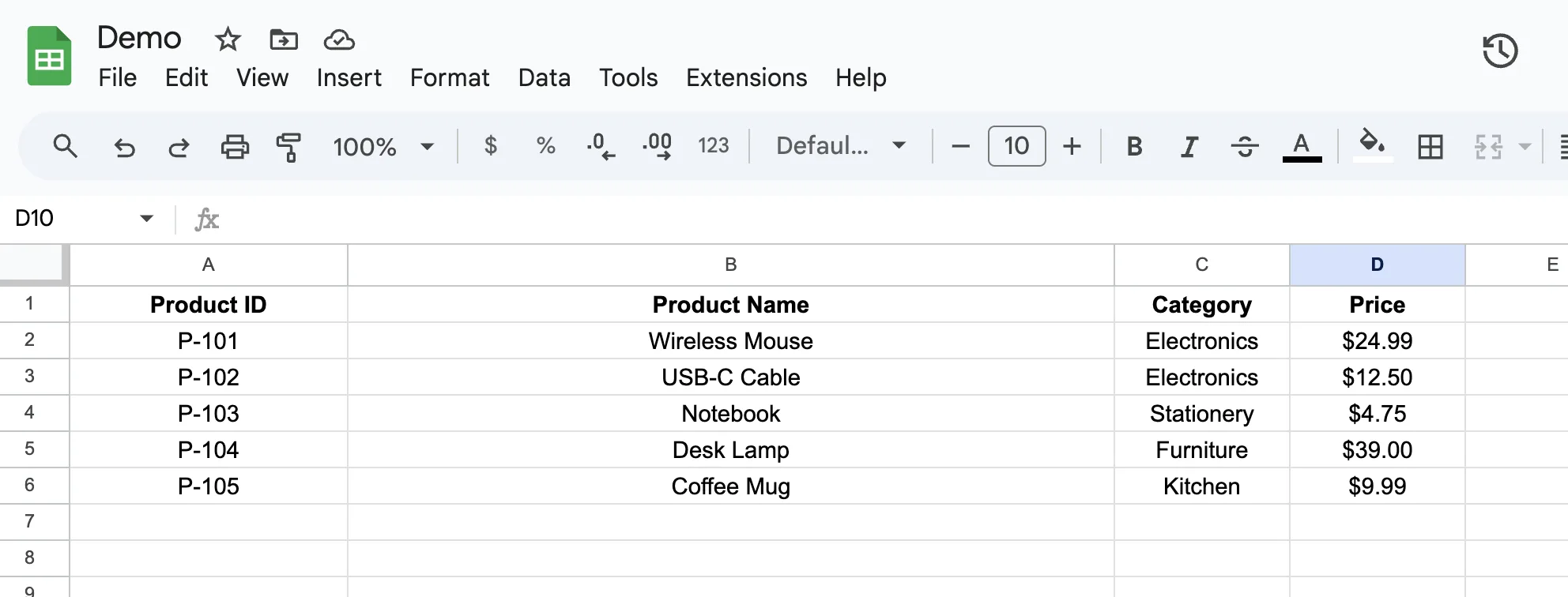1568x597 pixels.
Task: Decrease decimal places
Action: [601, 146]
